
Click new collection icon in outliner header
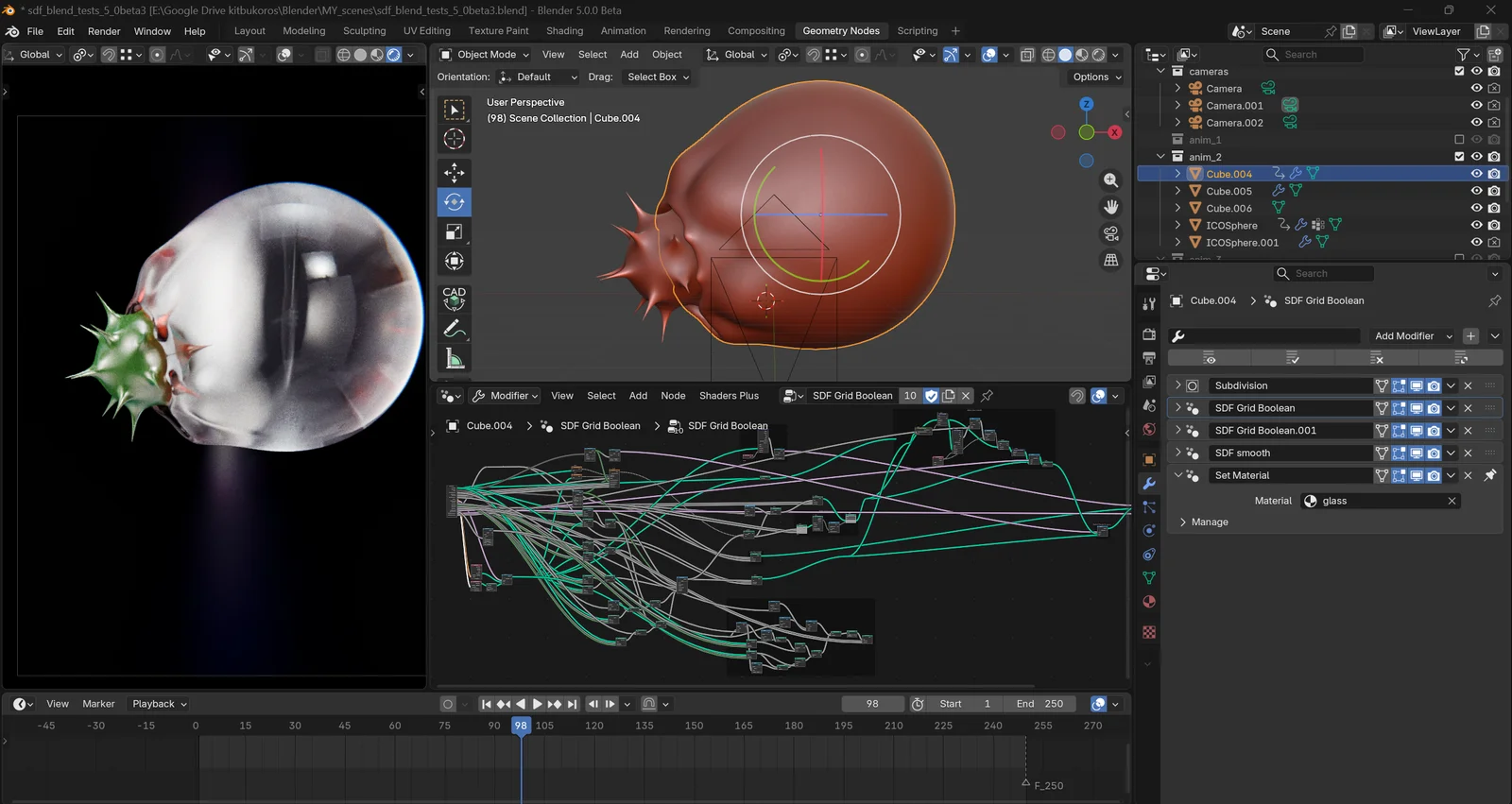point(1495,55)
